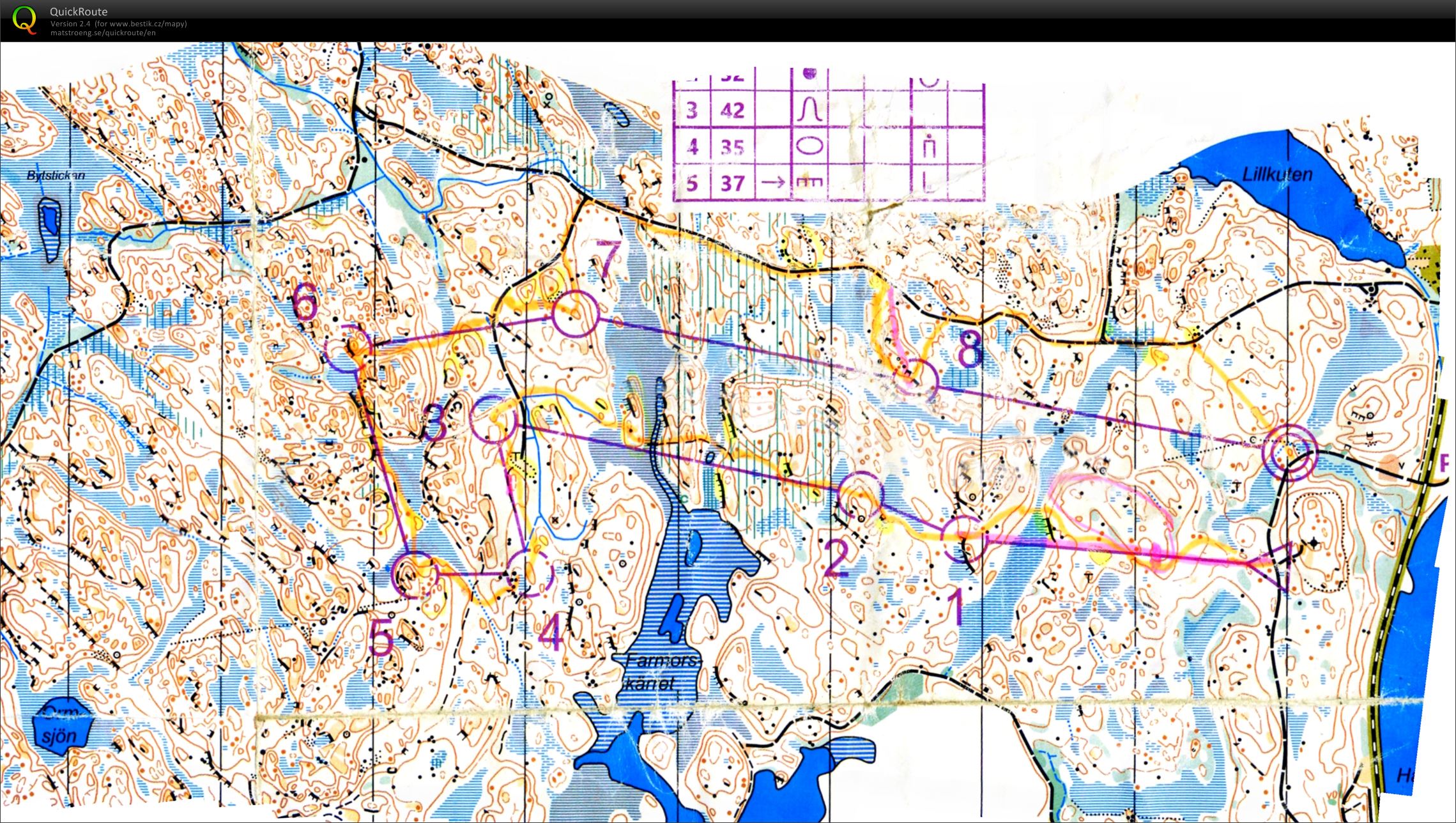Click the hill symbol in table row 3
Screen dimensions: 1456x823
pos(810,110)
